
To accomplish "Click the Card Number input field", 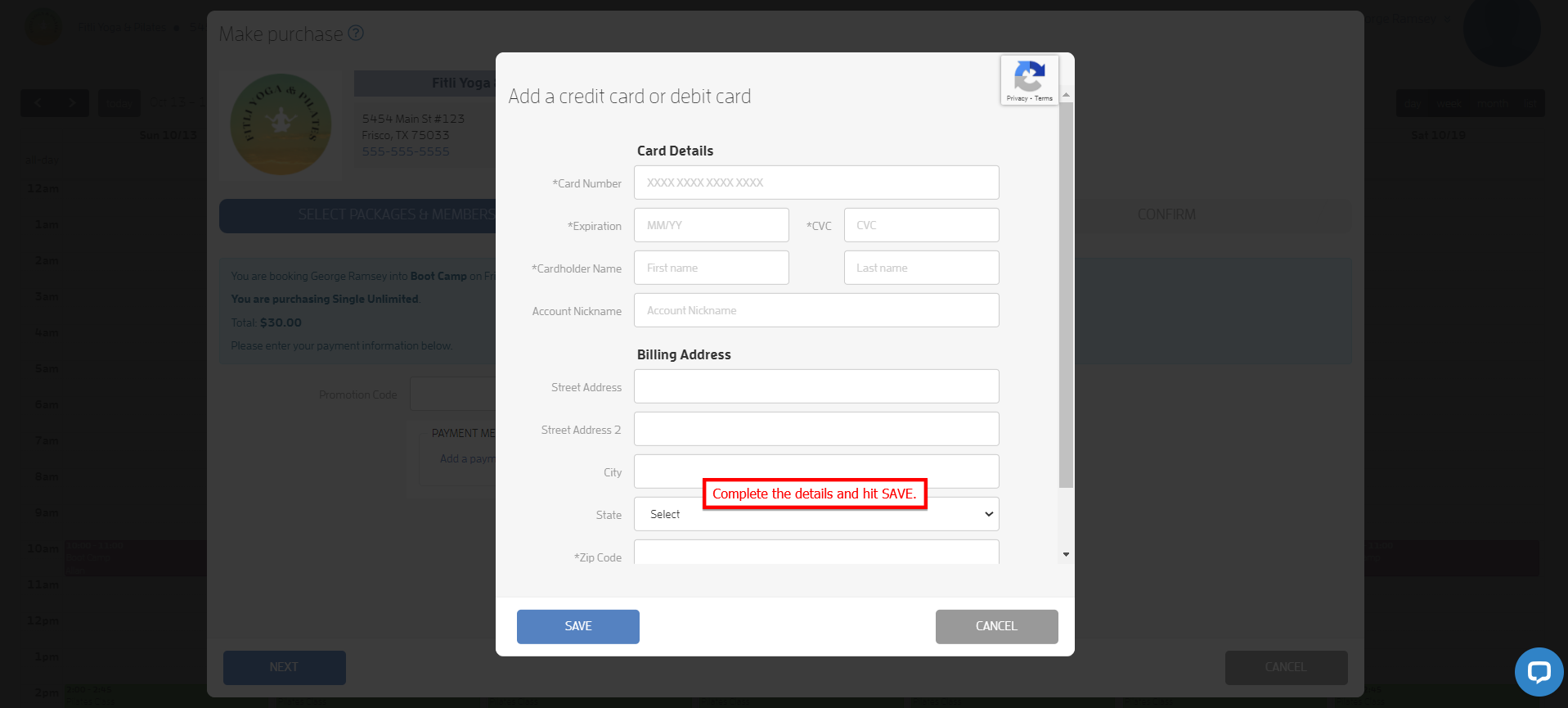I will (x=816, y=183).
